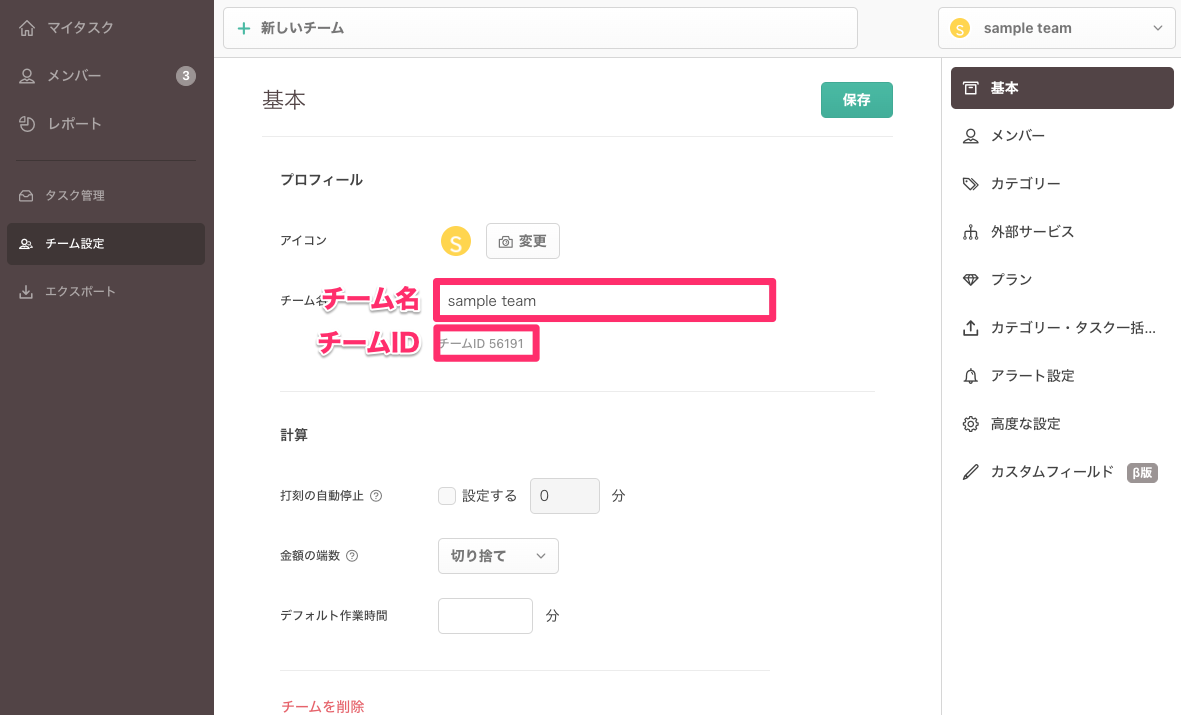Click the bell icon for アラート設定
The image size is (1181, 715).
[x=970, y=376]
